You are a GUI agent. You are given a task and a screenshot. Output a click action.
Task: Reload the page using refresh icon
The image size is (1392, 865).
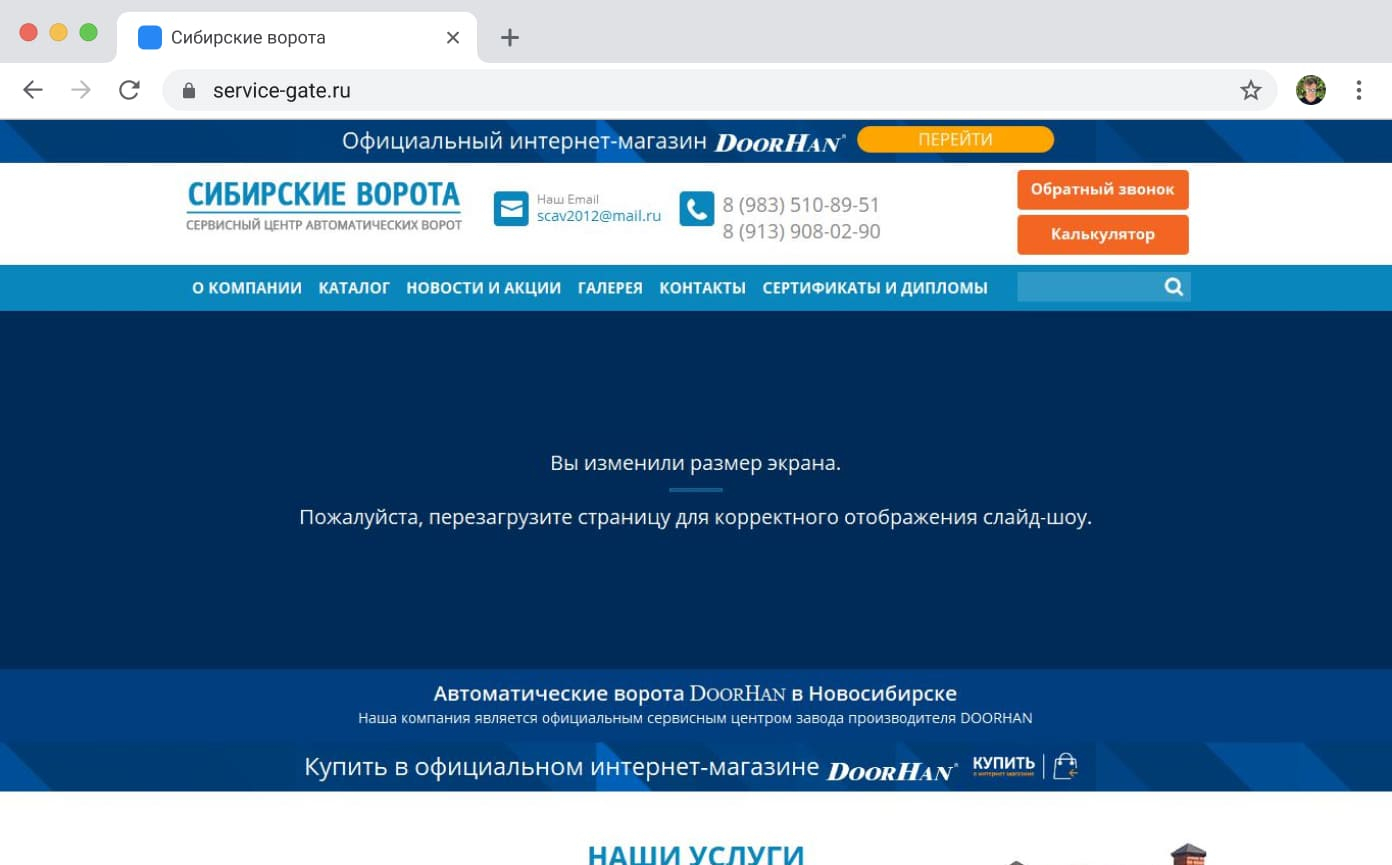(x=129, y=91)
